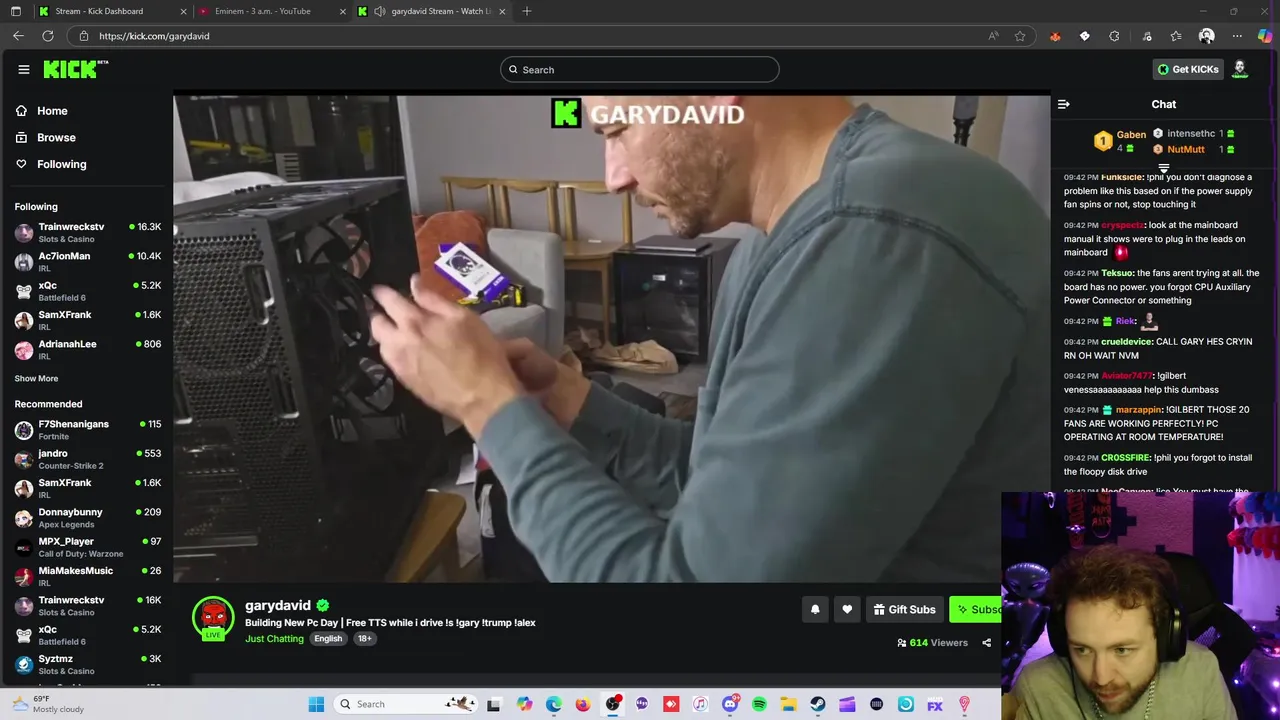The width and height of the screenshot is (1280, 720).
Task: Open the weather widget showing 69°F
Action: pos(47,704)
